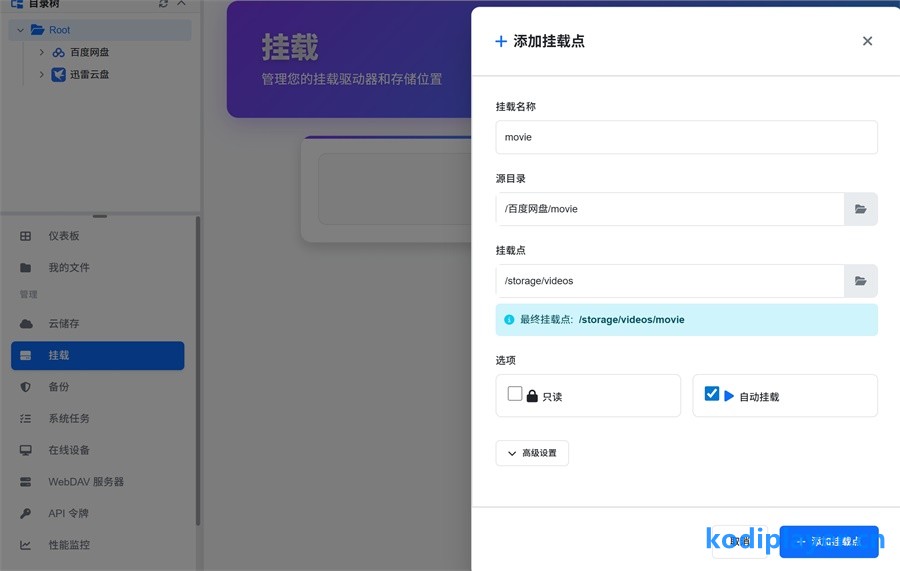900x571 pixels.
Task: Click the 挂载名称 name input field
Action: [x=686, y=138]
